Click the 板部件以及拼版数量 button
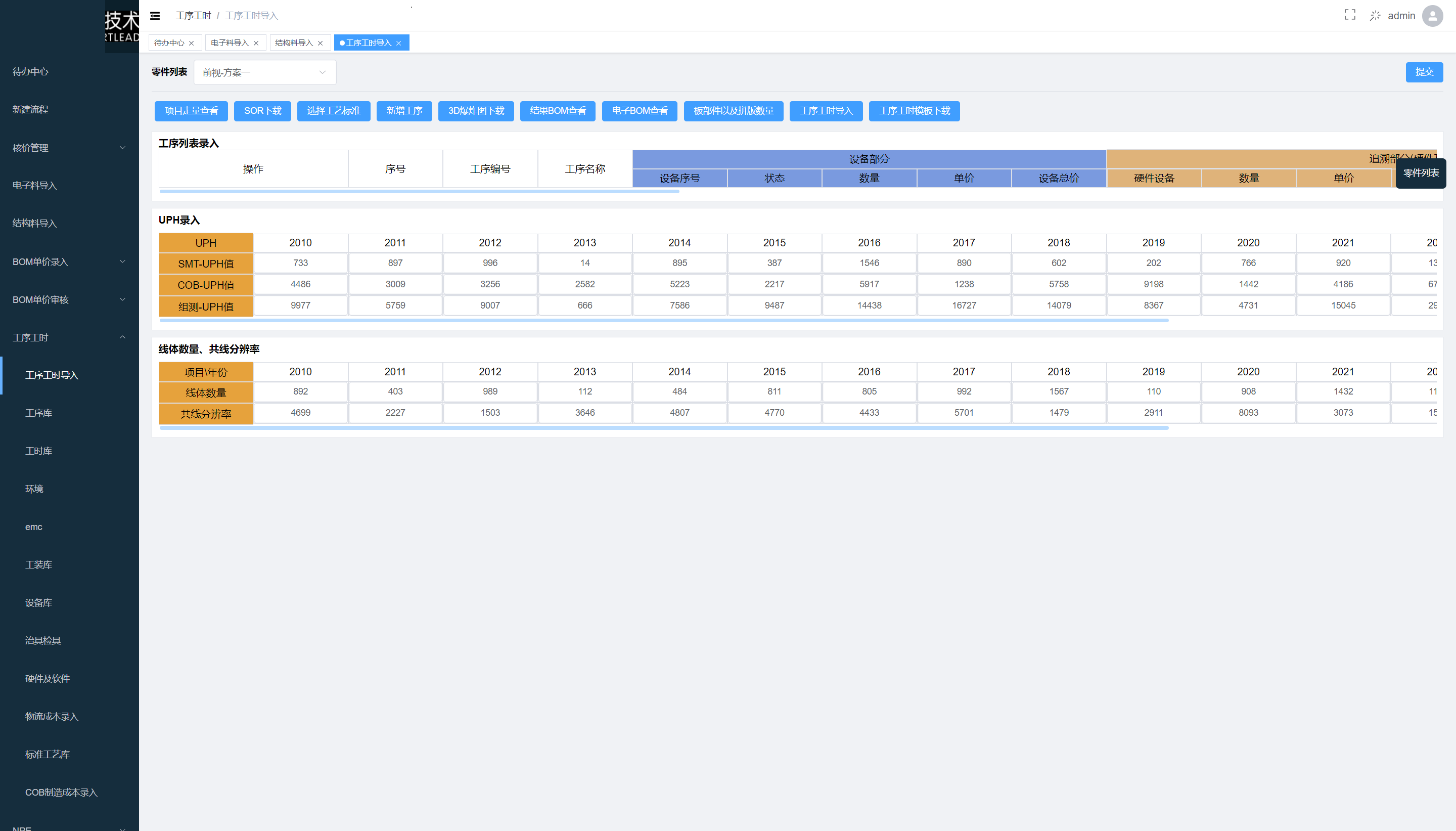The image size is (1456, 831). [x=733, y=111]
